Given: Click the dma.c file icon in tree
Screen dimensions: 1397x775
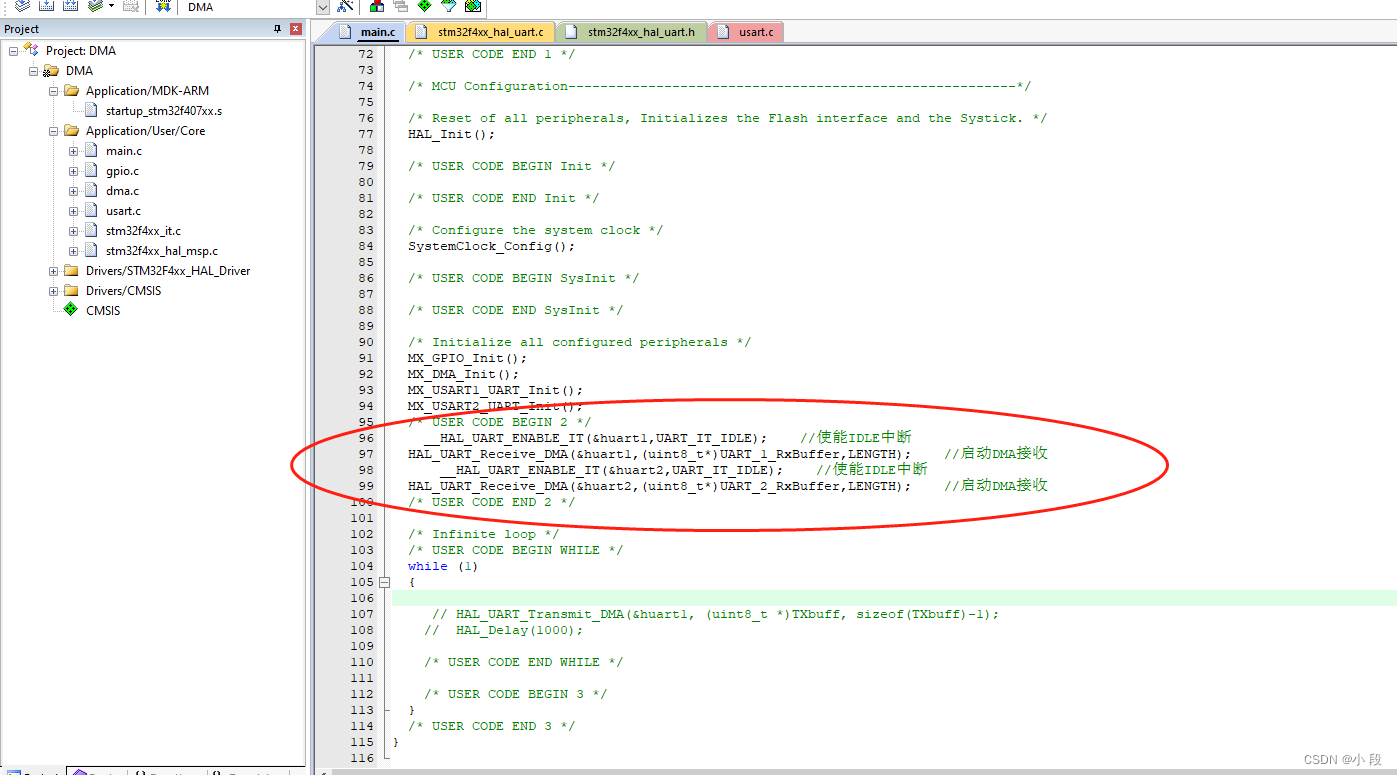Looking at the screenshot, I should coord(93,190).
